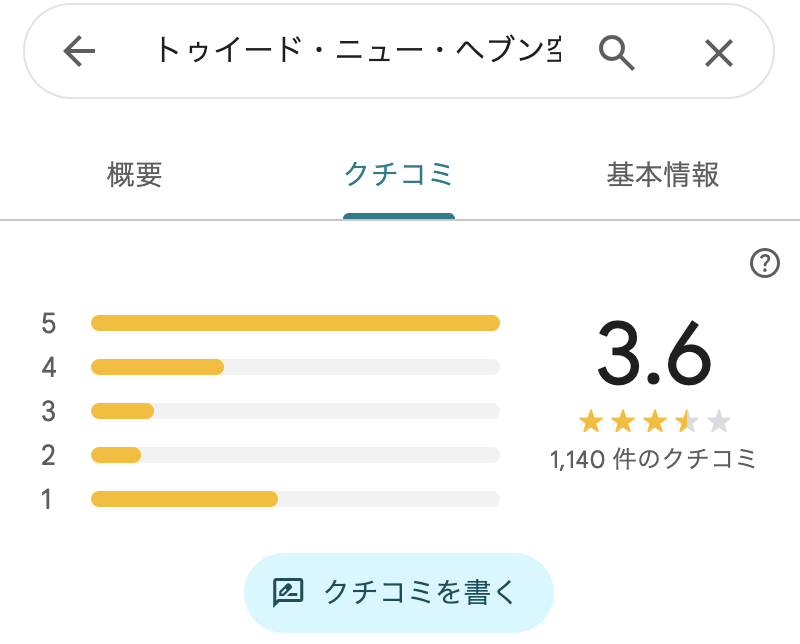Show reviews from the 1-star bar
Screen dimensions: 800x644
tap(295, 499)
